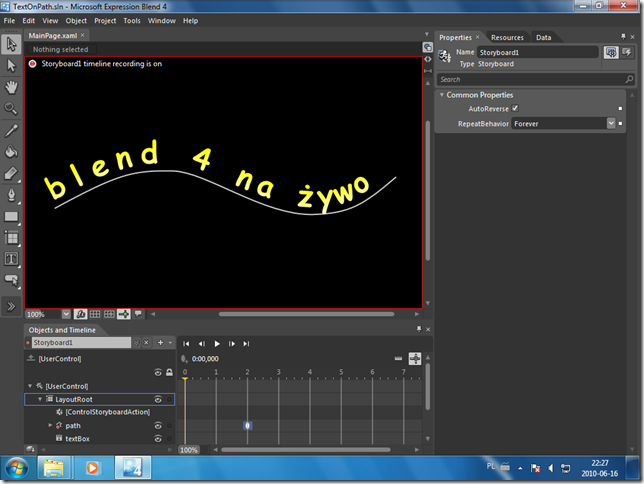This screenshot has width=644, height=484.
Task: Open the Object menu
Action: tap(76, 21)
